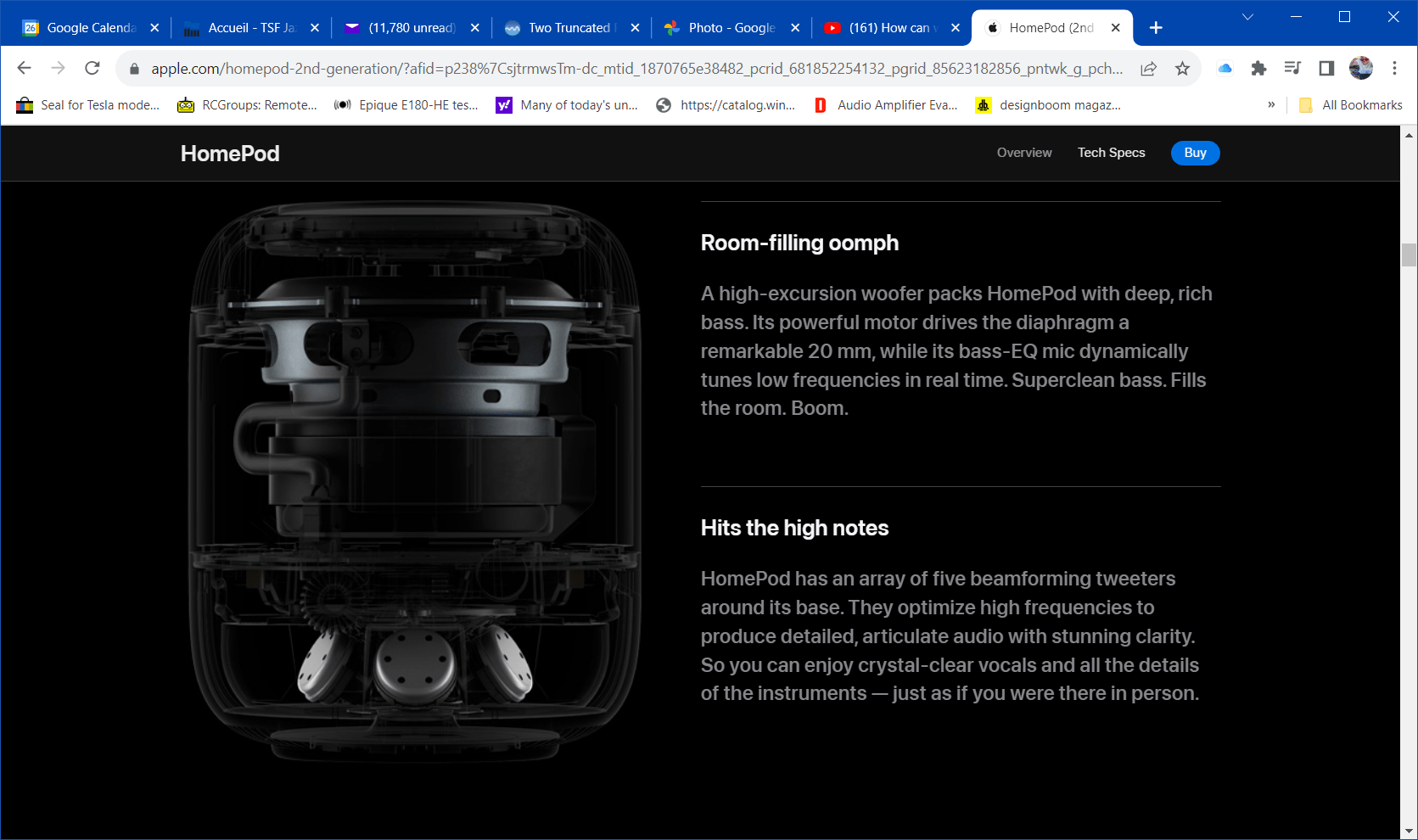Go to the Overview section
Screen dimensions: 1418x840
pyautogui.click(x=1024, y=153)
